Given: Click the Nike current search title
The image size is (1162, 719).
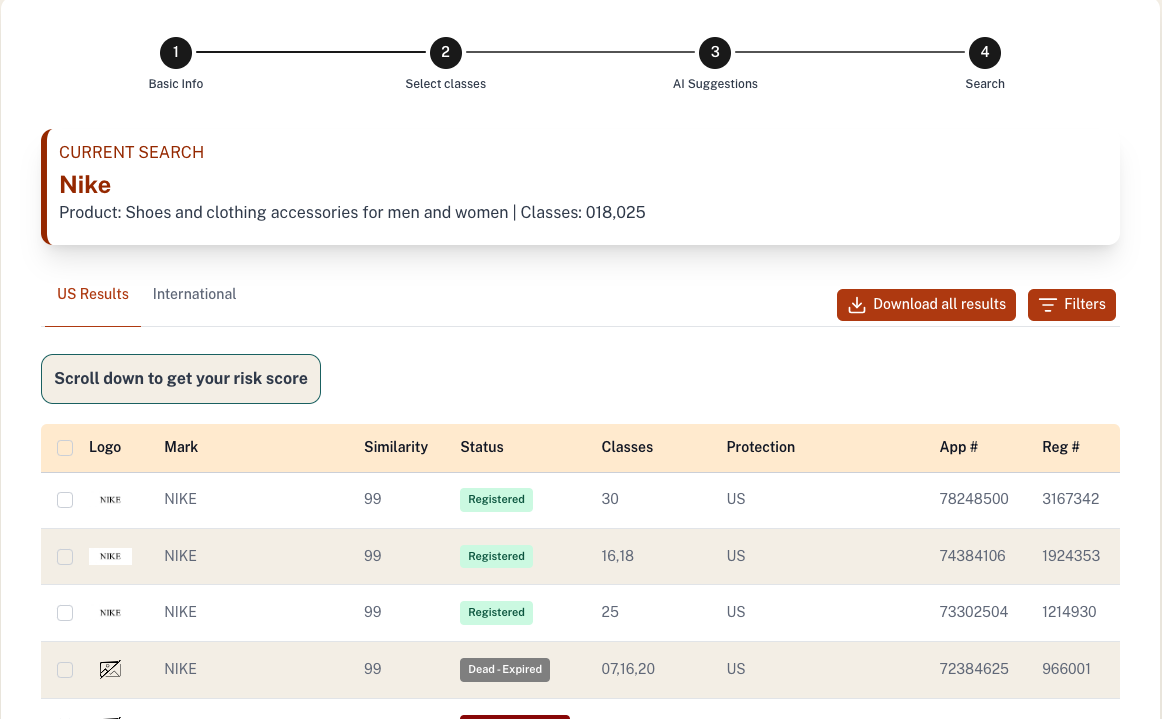Looking at the screenshot, I should (x=85, y=185).
